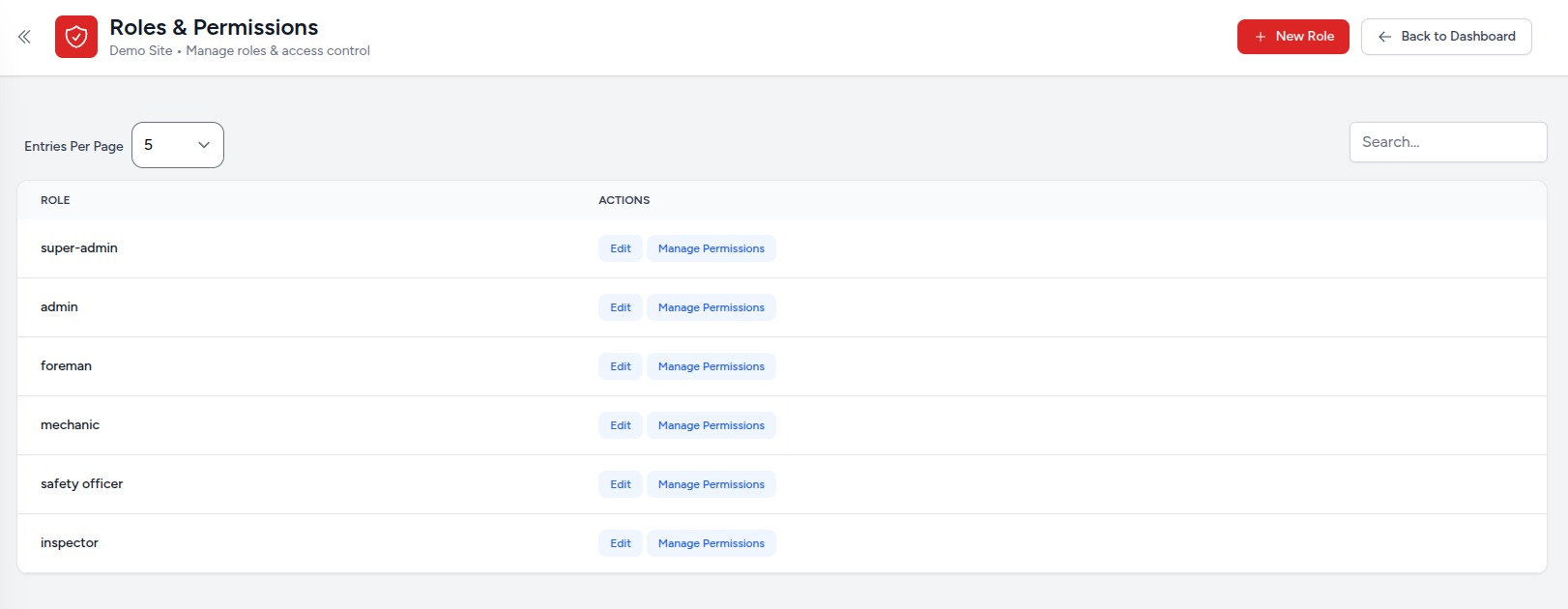Screen dimensions: 1568x609
Task: Manage Permissions for mechanic
Action: coord(711,425)
